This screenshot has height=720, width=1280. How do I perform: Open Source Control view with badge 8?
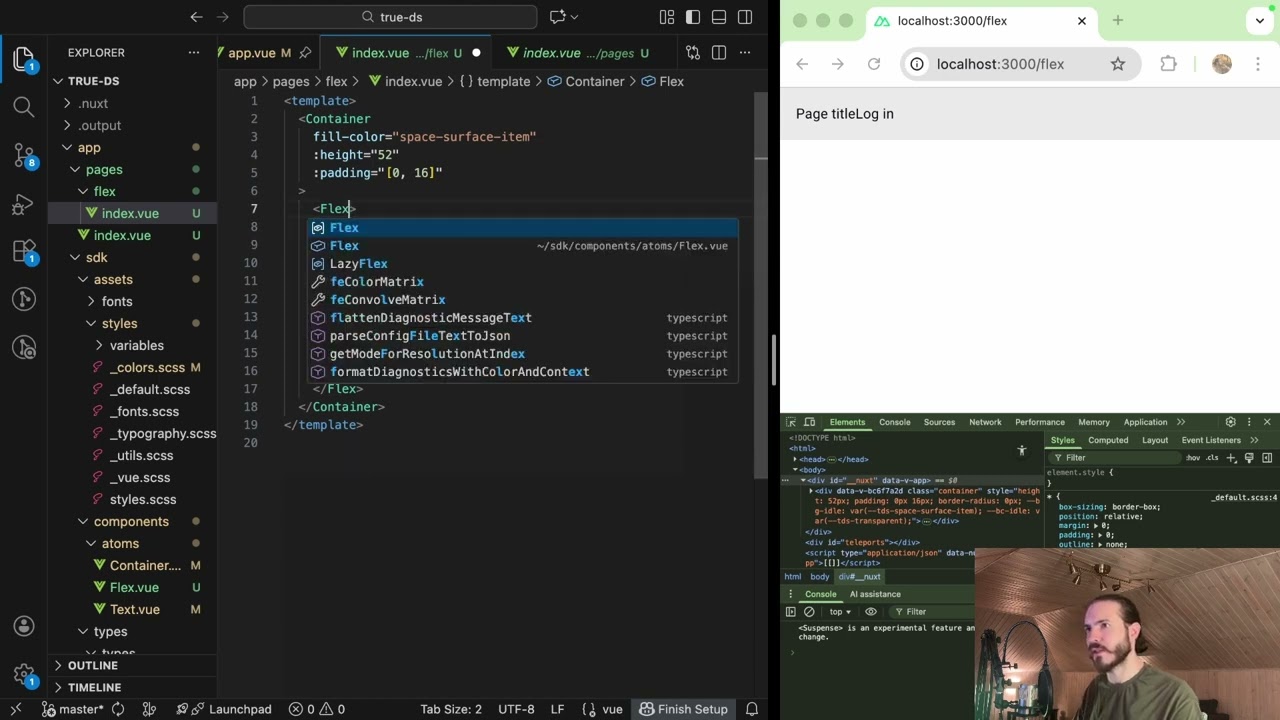coord(24,155)
